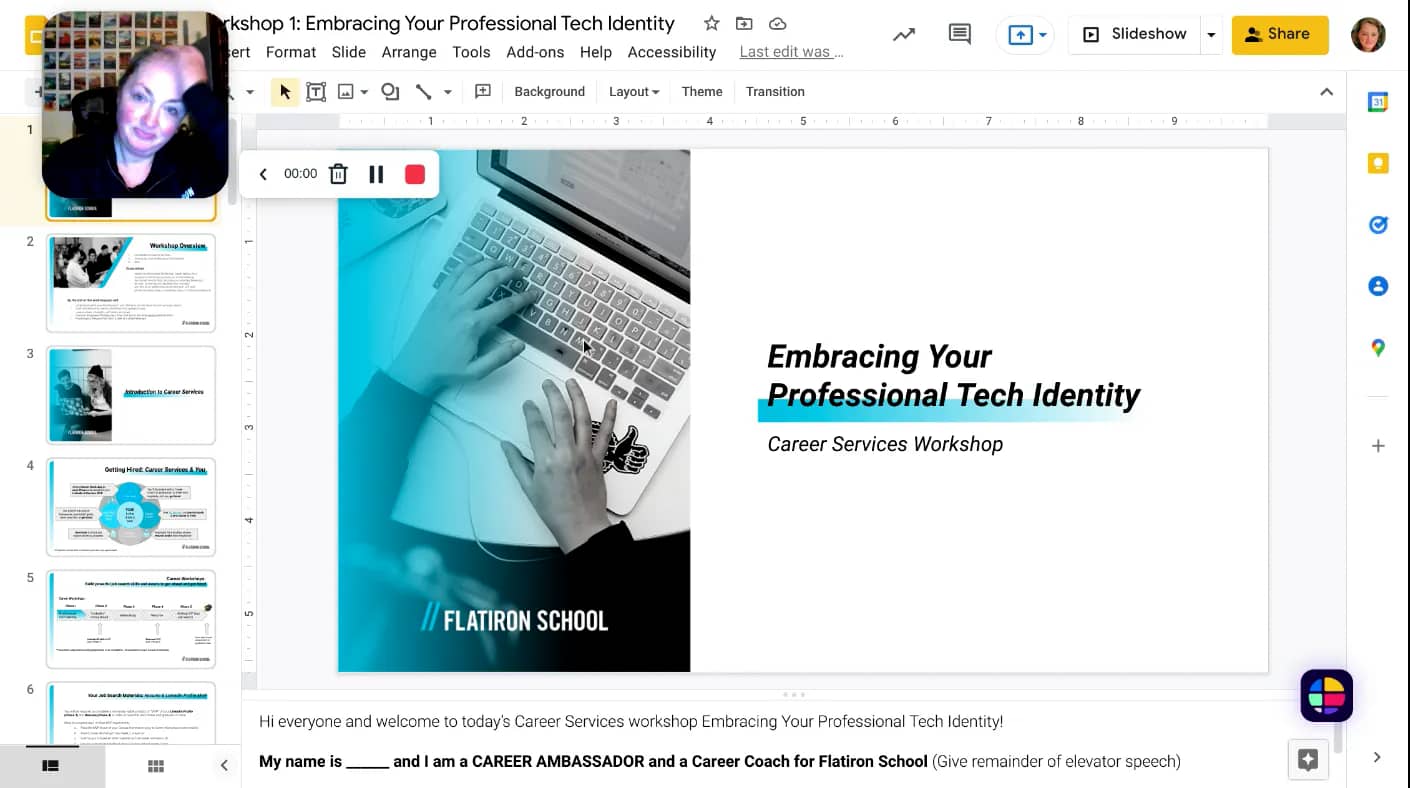Image resolution: width=1410 pixels, height=788 pixels.
Task: Open the Background settings
Action: point(549,92)
